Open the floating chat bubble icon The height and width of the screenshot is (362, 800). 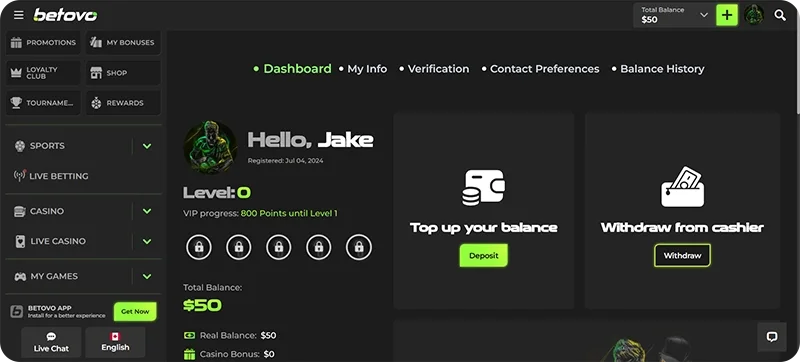coord(772,337)
